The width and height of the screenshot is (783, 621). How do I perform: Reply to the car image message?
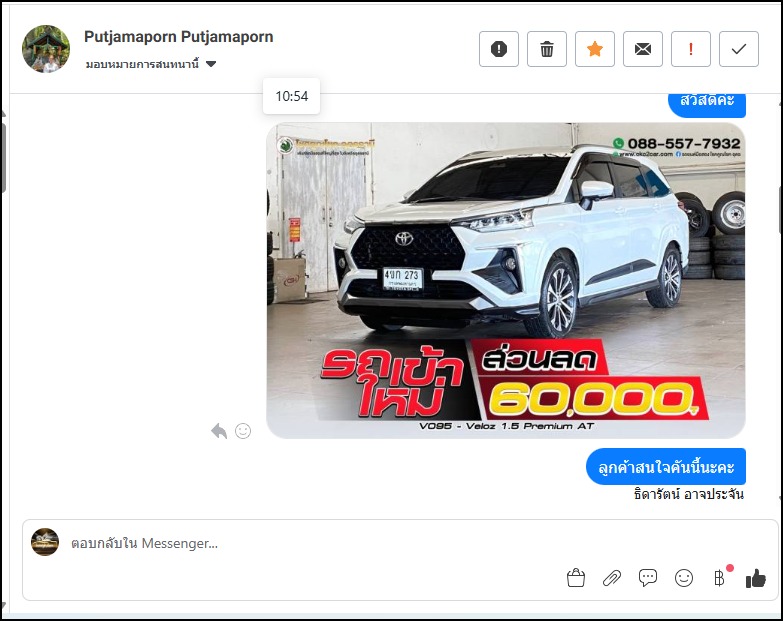pyautogui.click(x=219, y=430)
